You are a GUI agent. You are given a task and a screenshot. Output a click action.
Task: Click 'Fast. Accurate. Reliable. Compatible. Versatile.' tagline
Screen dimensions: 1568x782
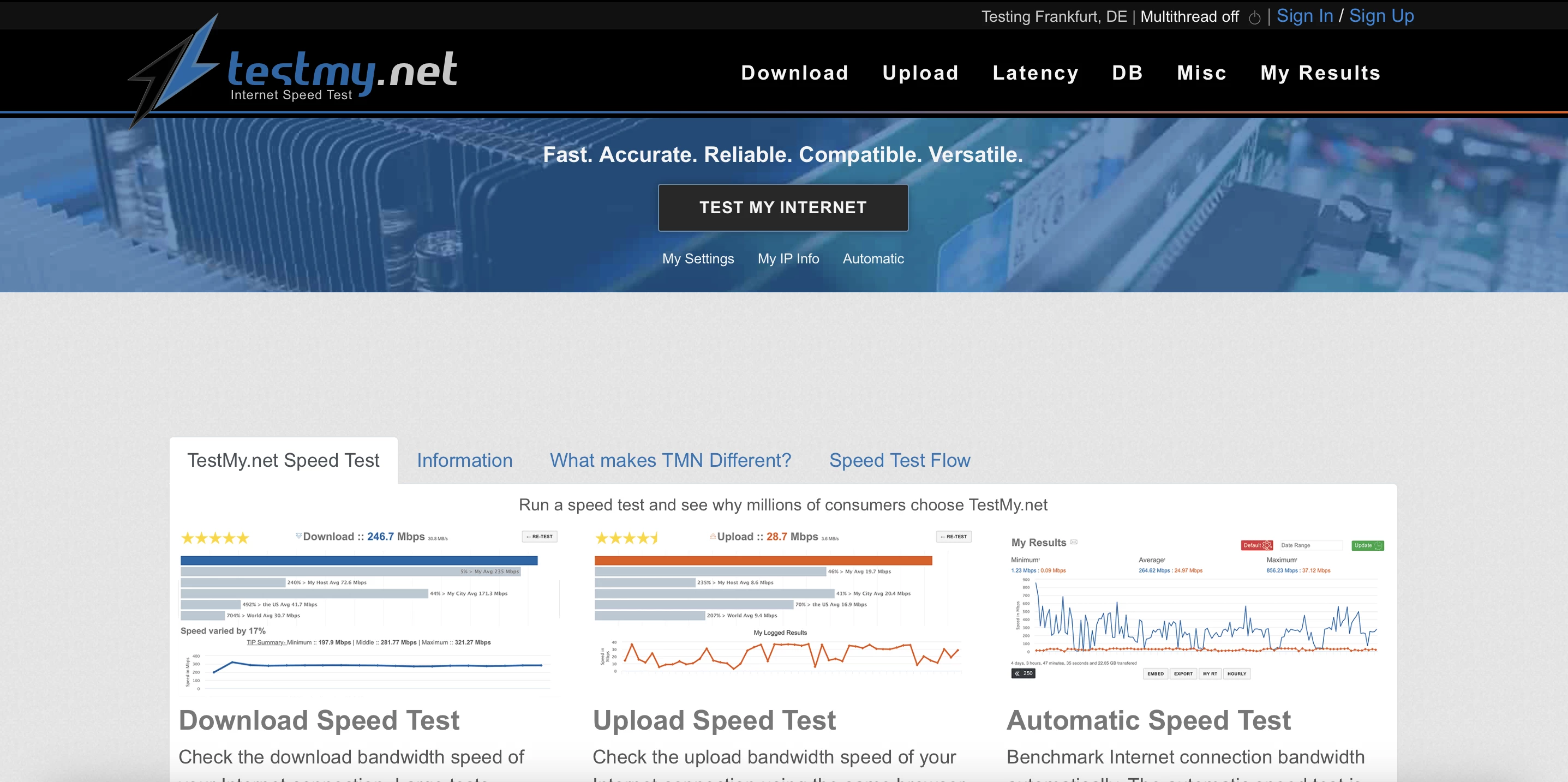(x=783, y=154)
